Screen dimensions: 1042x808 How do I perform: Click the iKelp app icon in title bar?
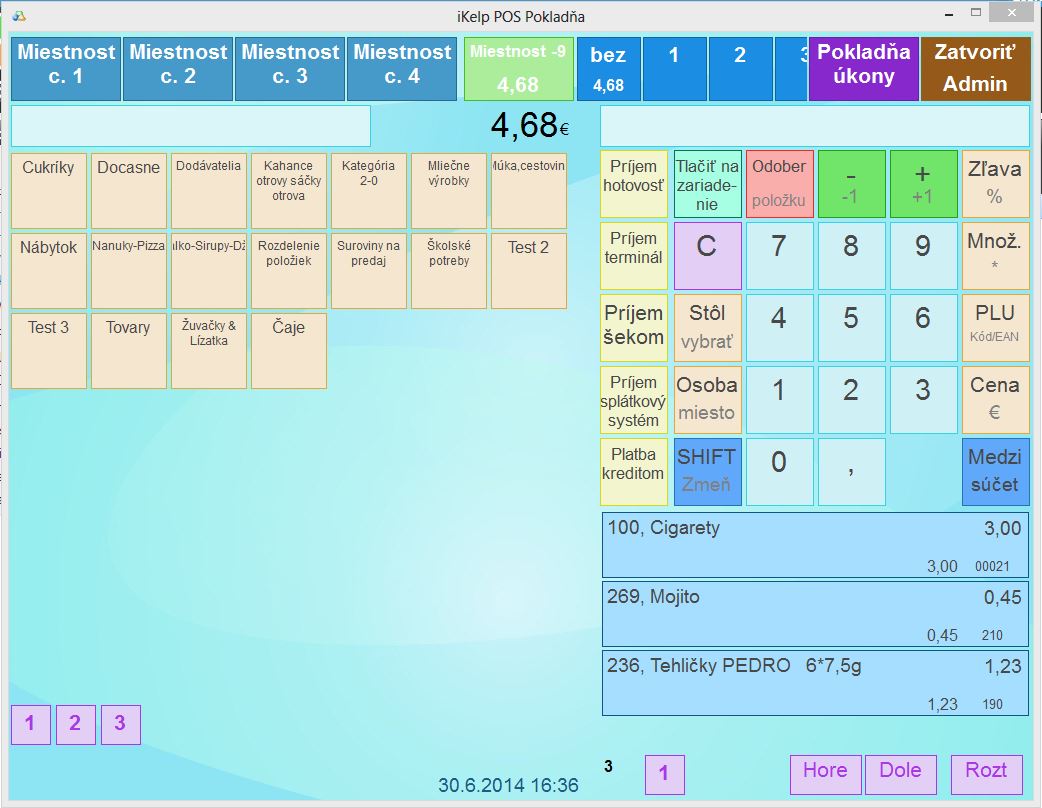[x=19, y=16]
